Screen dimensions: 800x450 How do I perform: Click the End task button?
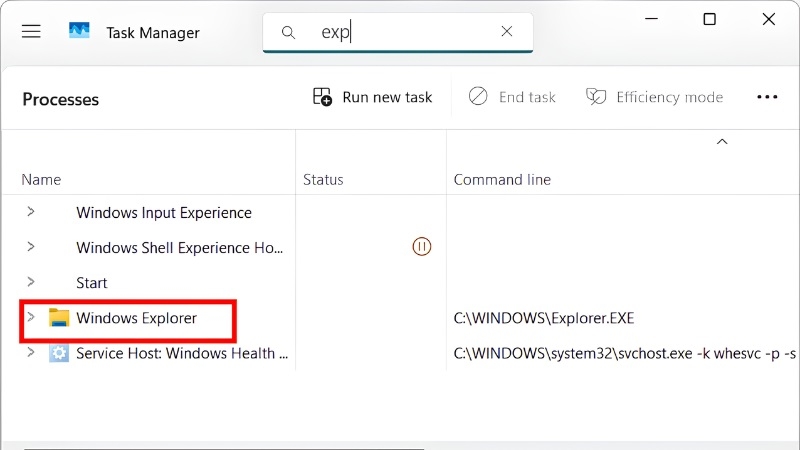pyautogui.click(x=512, y=97)
